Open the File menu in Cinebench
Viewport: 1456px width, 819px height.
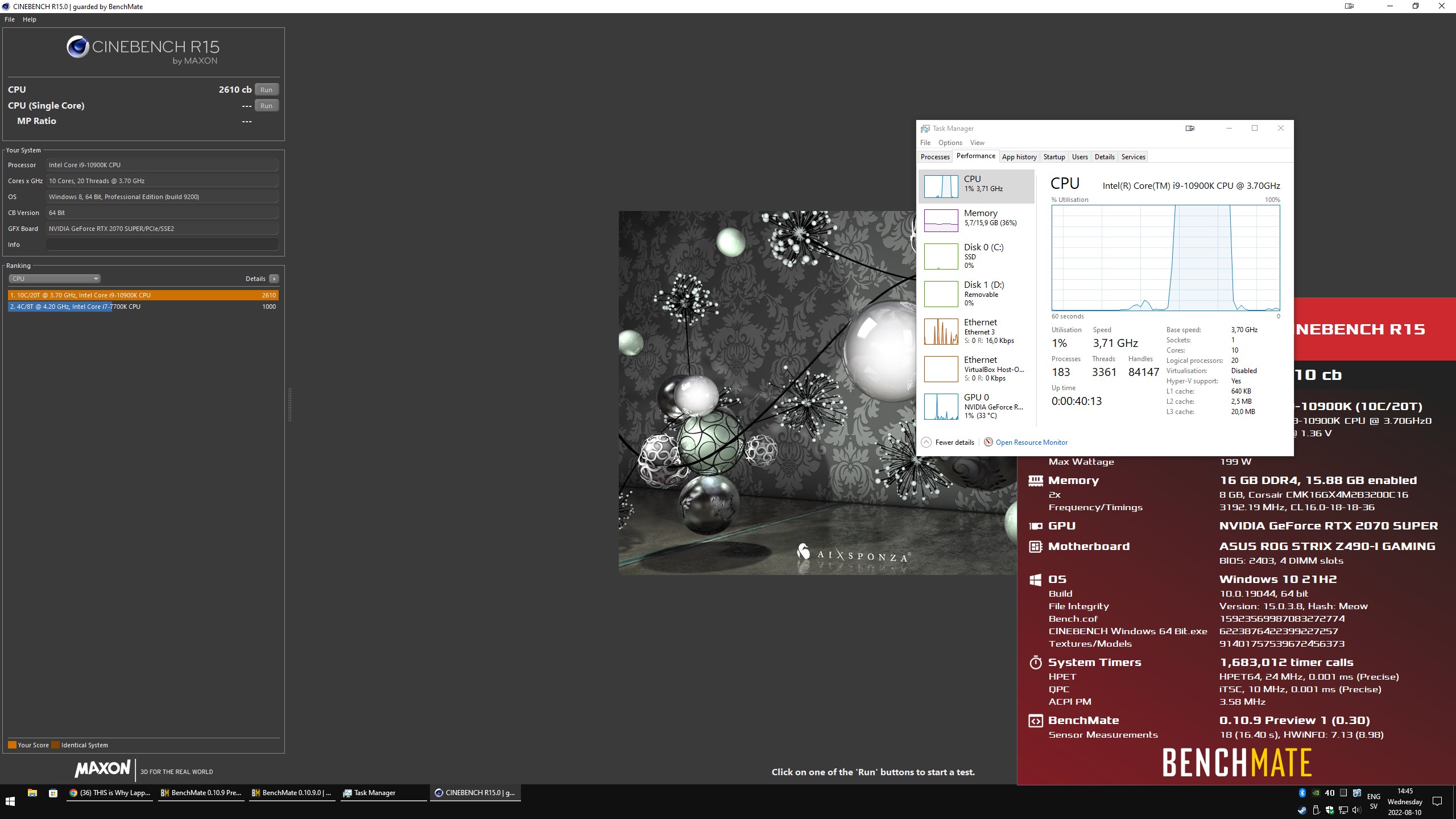10,19
